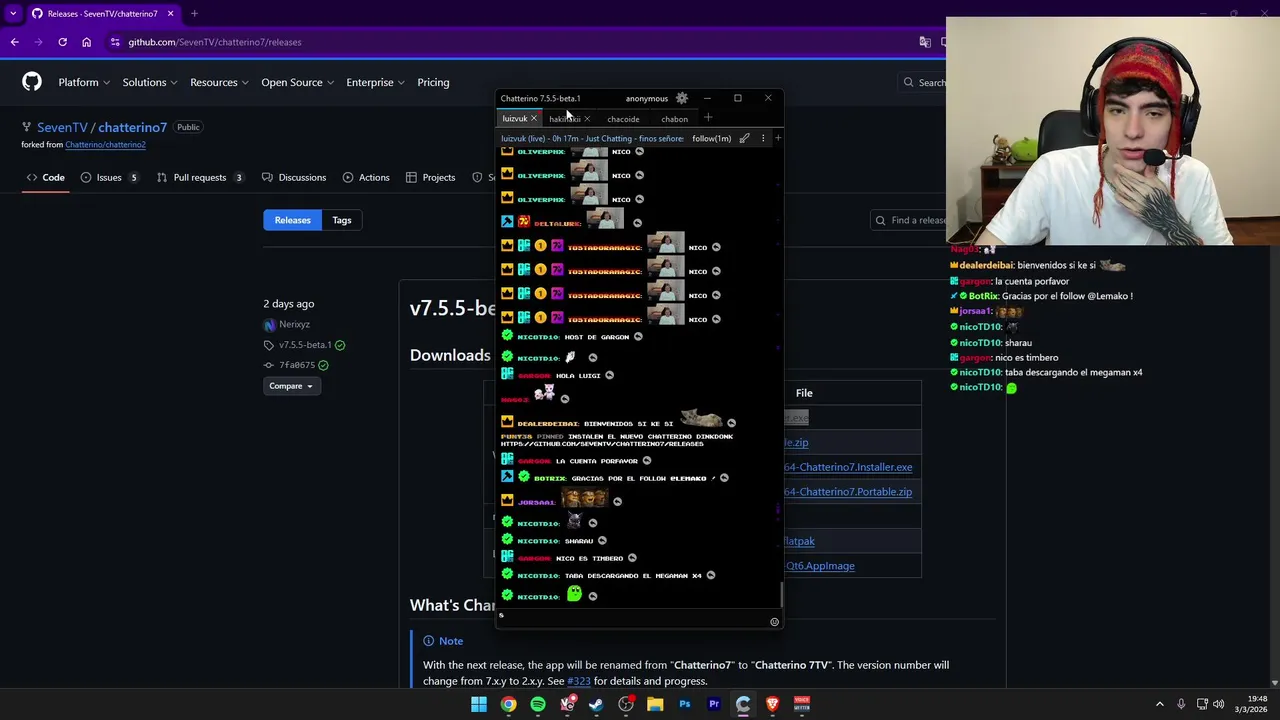Open forked-from Chatterino/chatterino2 link

(x=105, y=145)
